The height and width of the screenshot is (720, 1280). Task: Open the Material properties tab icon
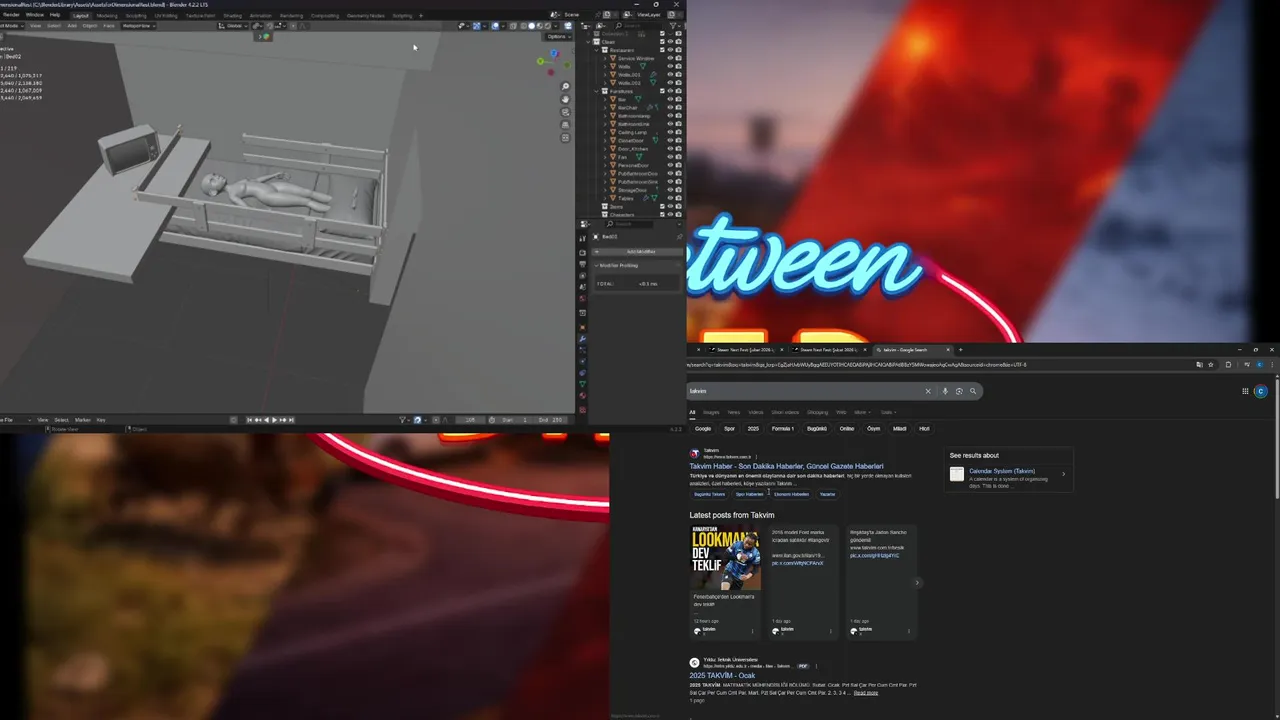pyautogui.click(x=582, y=396)
